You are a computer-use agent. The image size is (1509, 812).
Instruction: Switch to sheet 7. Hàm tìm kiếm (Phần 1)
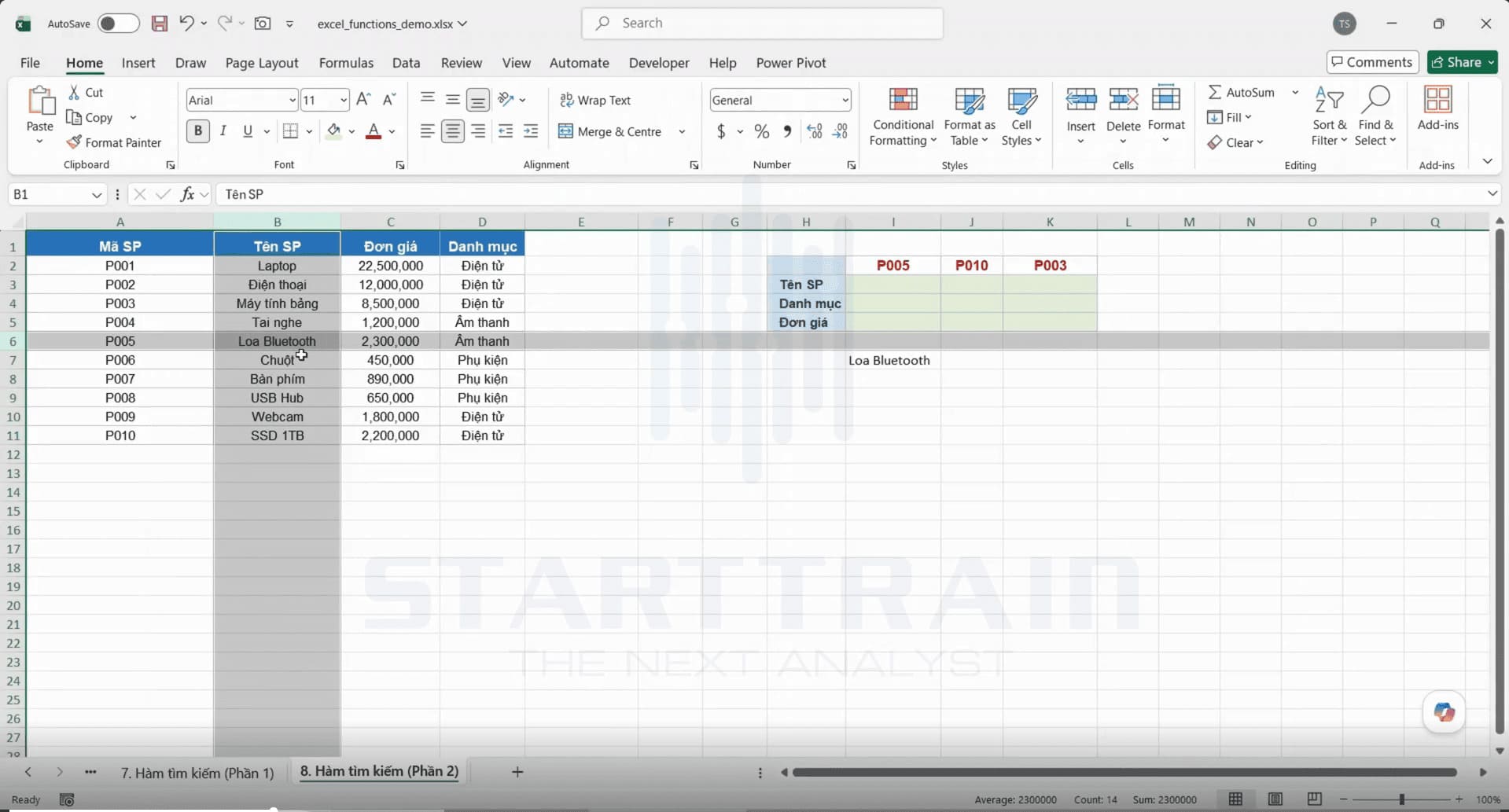click(197, 773)
